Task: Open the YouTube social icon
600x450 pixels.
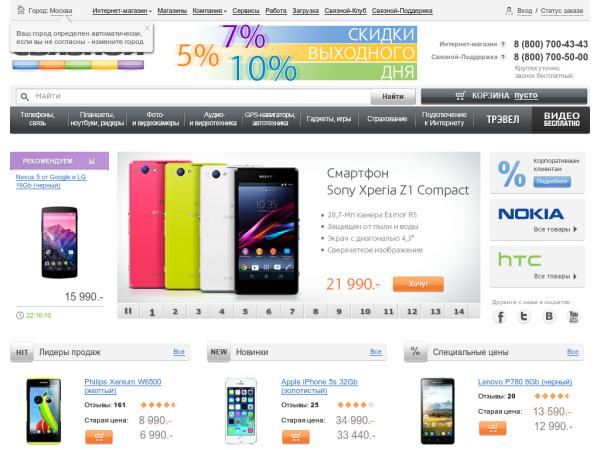Action: click(573, 316)
